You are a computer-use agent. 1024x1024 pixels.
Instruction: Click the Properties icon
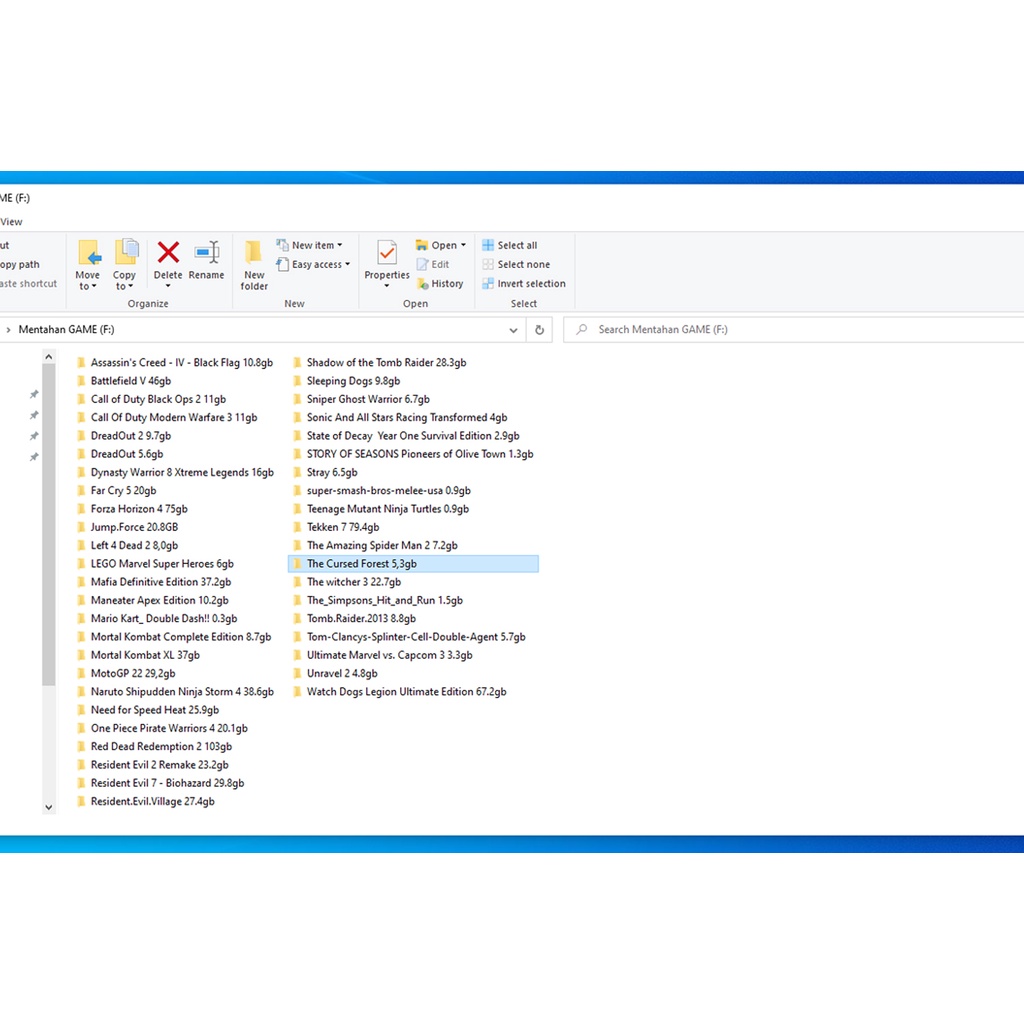pyautogui.click(x=387, y=253)
